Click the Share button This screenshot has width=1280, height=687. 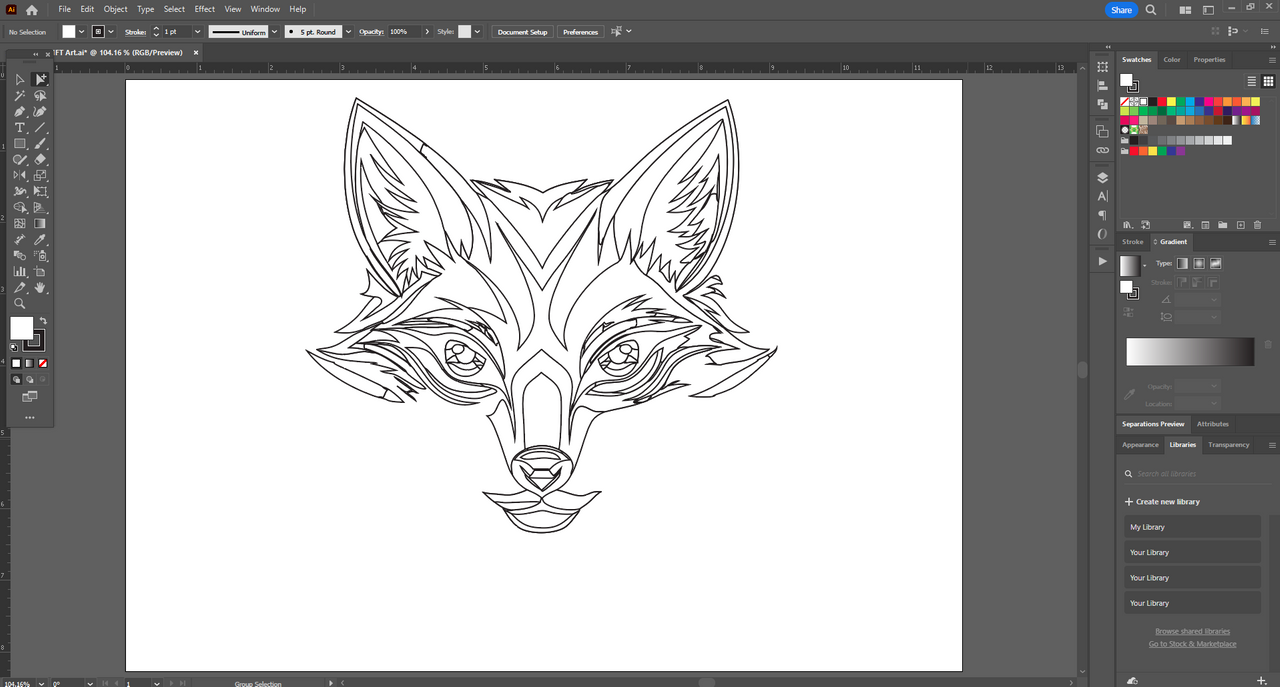[x=1121, y=10]
